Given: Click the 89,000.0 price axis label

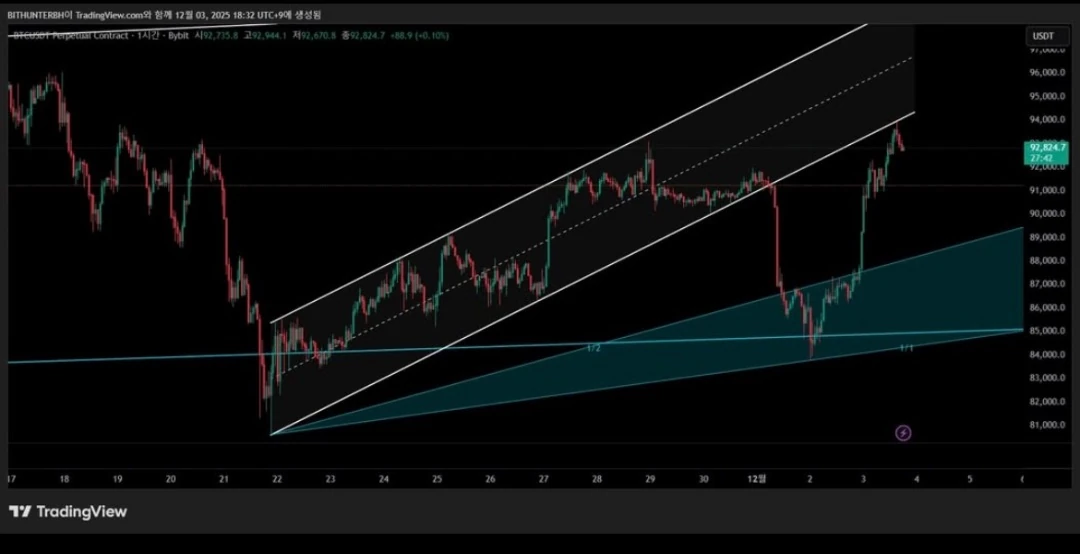Looking at the screenshot, I should click(x=1046, y=237).
